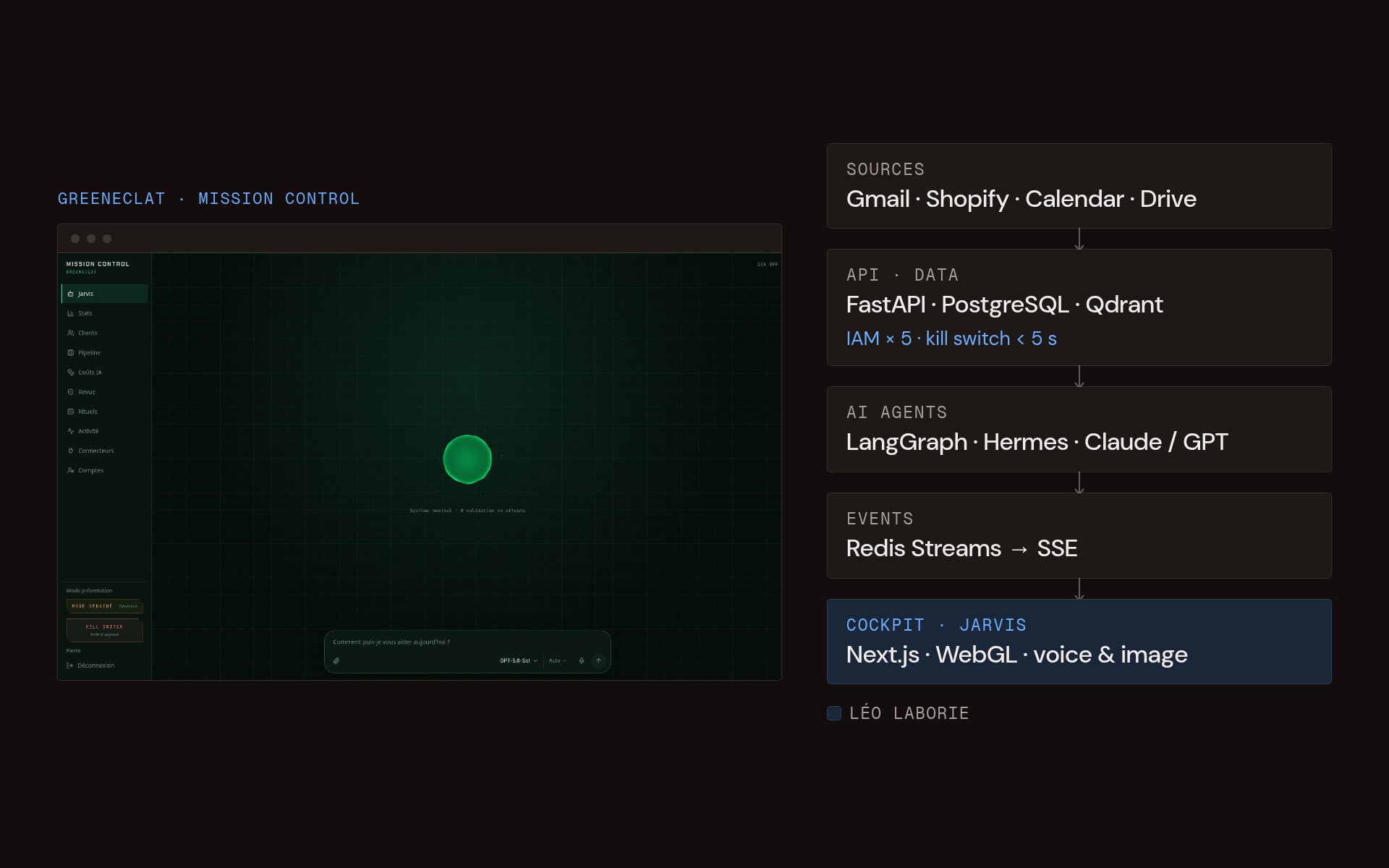This screenshot has height=868, width=1389.
Task: Click the green Jarvis orb
Action: tap(467, 459)
